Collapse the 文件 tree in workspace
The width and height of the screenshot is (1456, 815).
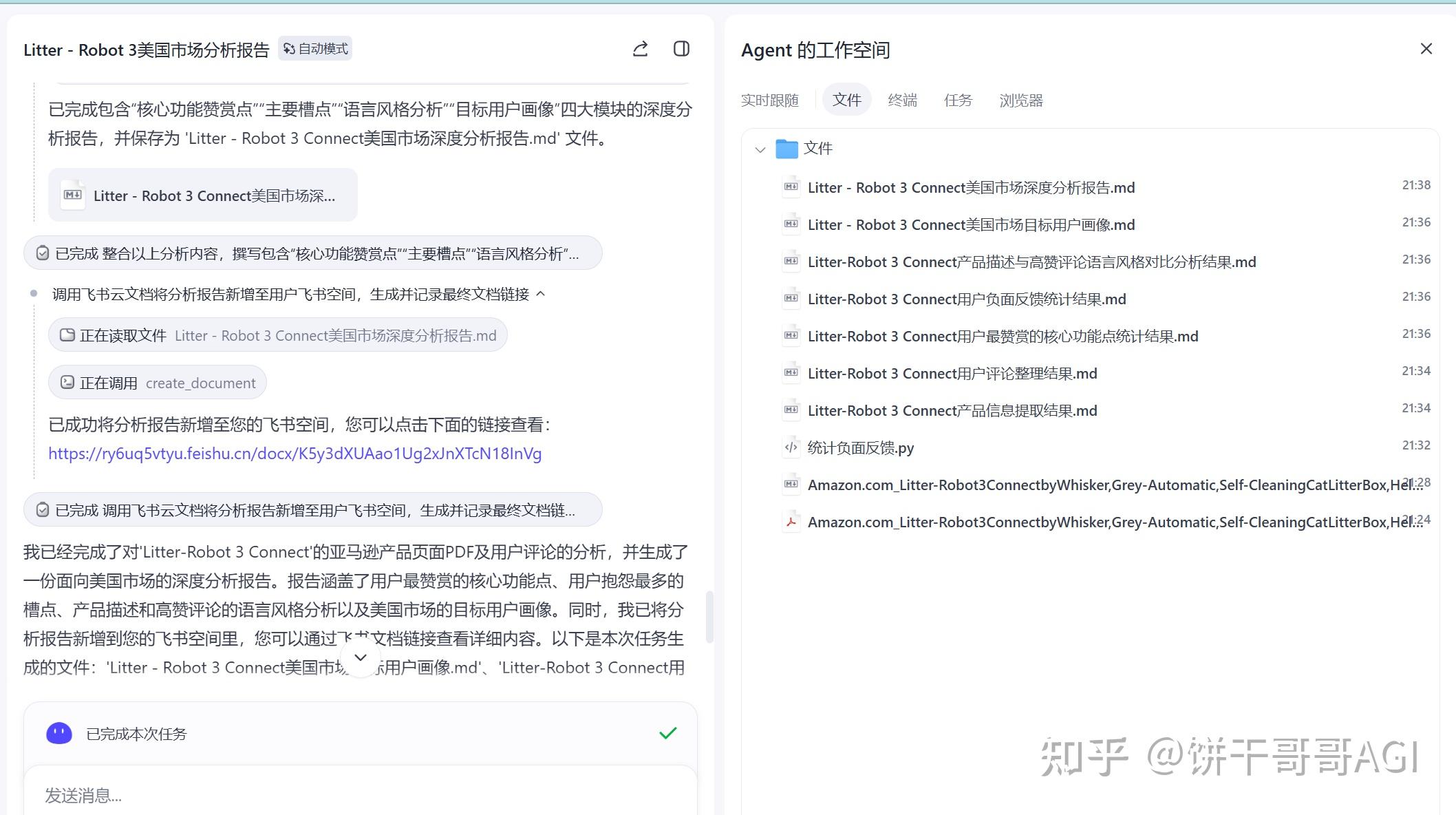pos(761,149)
